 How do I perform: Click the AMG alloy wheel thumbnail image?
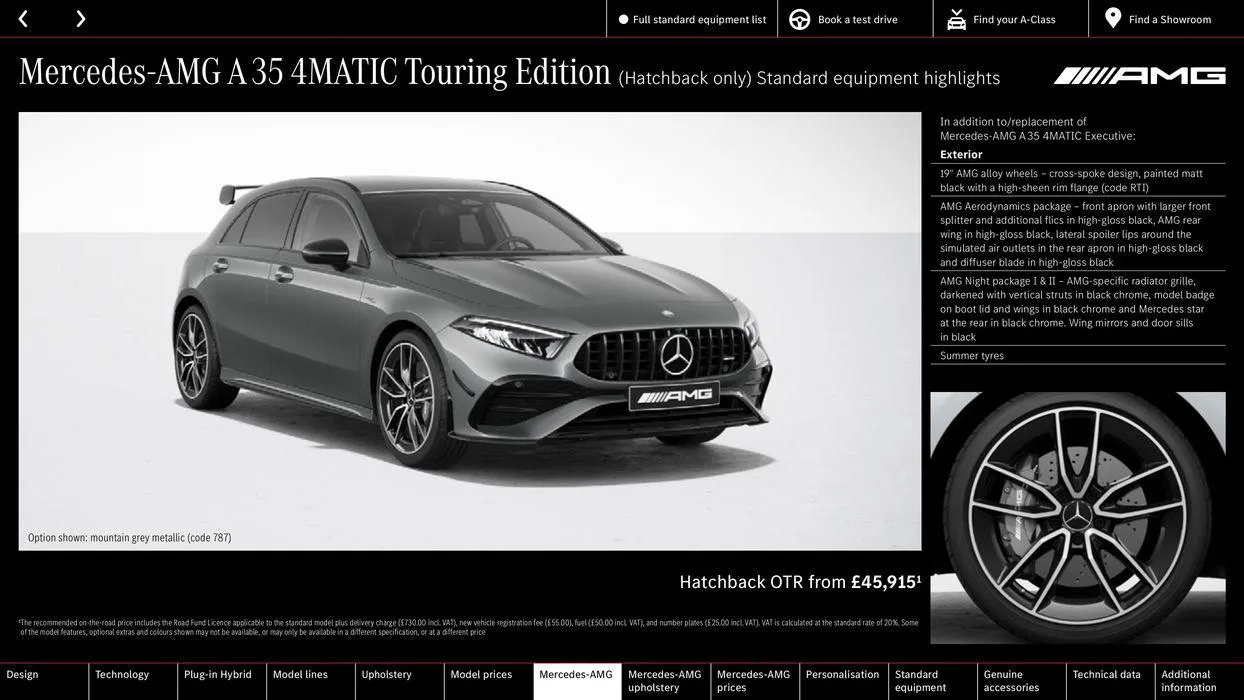tap(1077, 517)
